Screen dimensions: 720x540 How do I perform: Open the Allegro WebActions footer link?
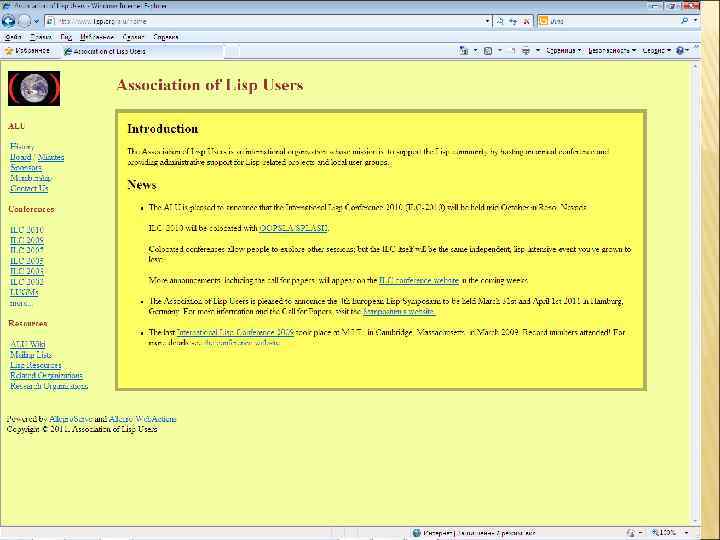142,419
